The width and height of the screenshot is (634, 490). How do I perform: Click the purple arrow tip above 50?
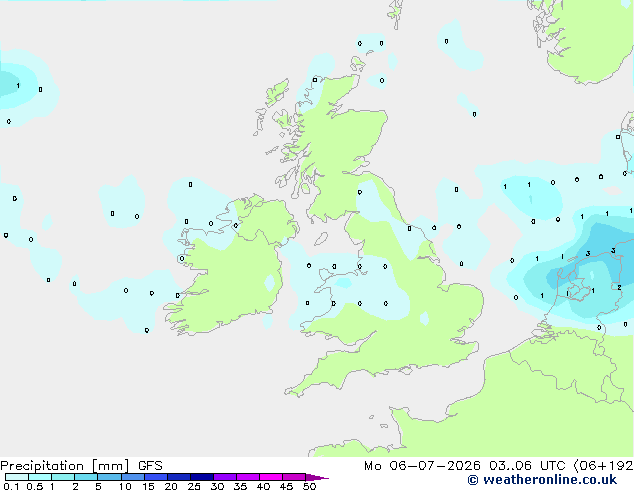317,477
